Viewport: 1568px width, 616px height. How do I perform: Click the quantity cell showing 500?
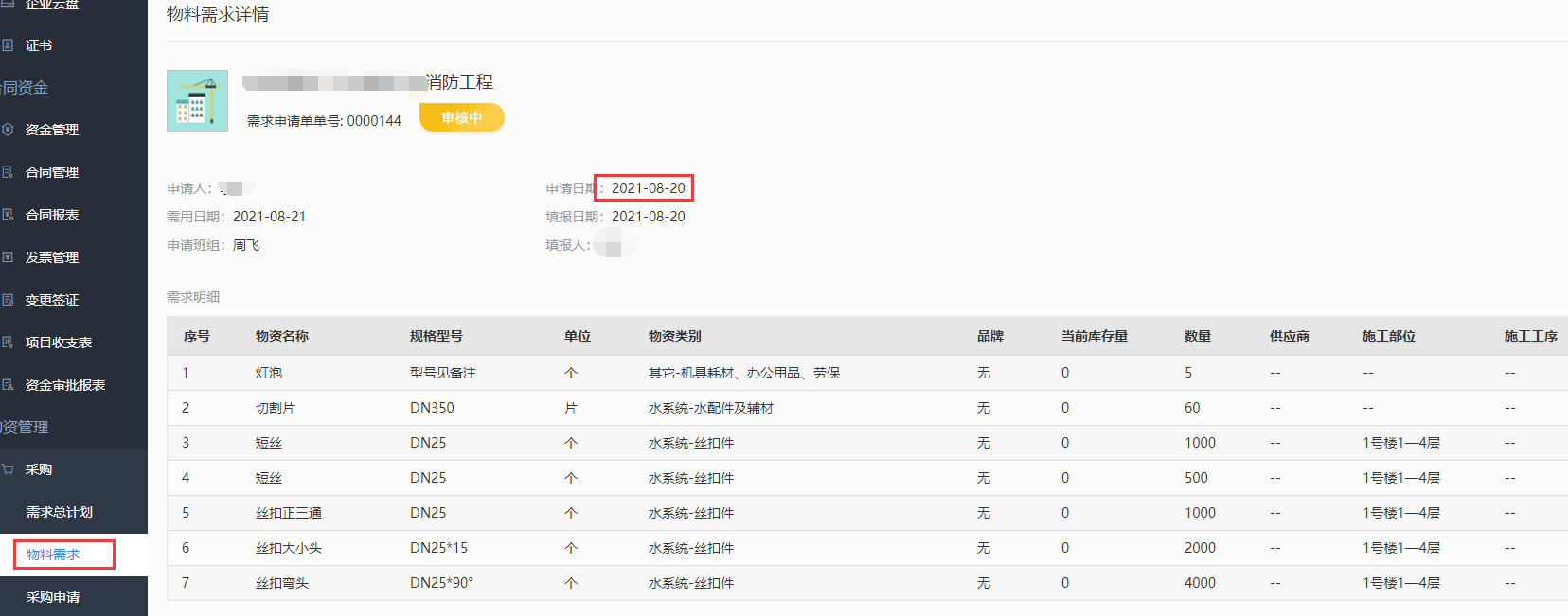point(1196,478)
